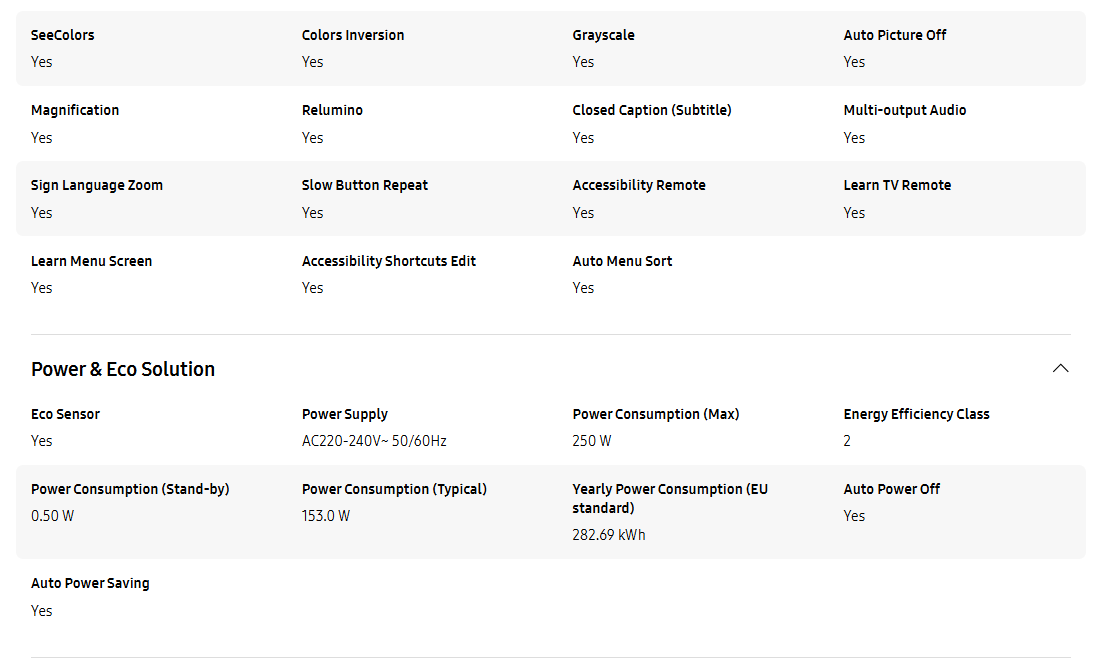Viewport: 1100px width, 663px height.
Task: Select the Auto Picture Off label
Action: [x=894, y=35]
